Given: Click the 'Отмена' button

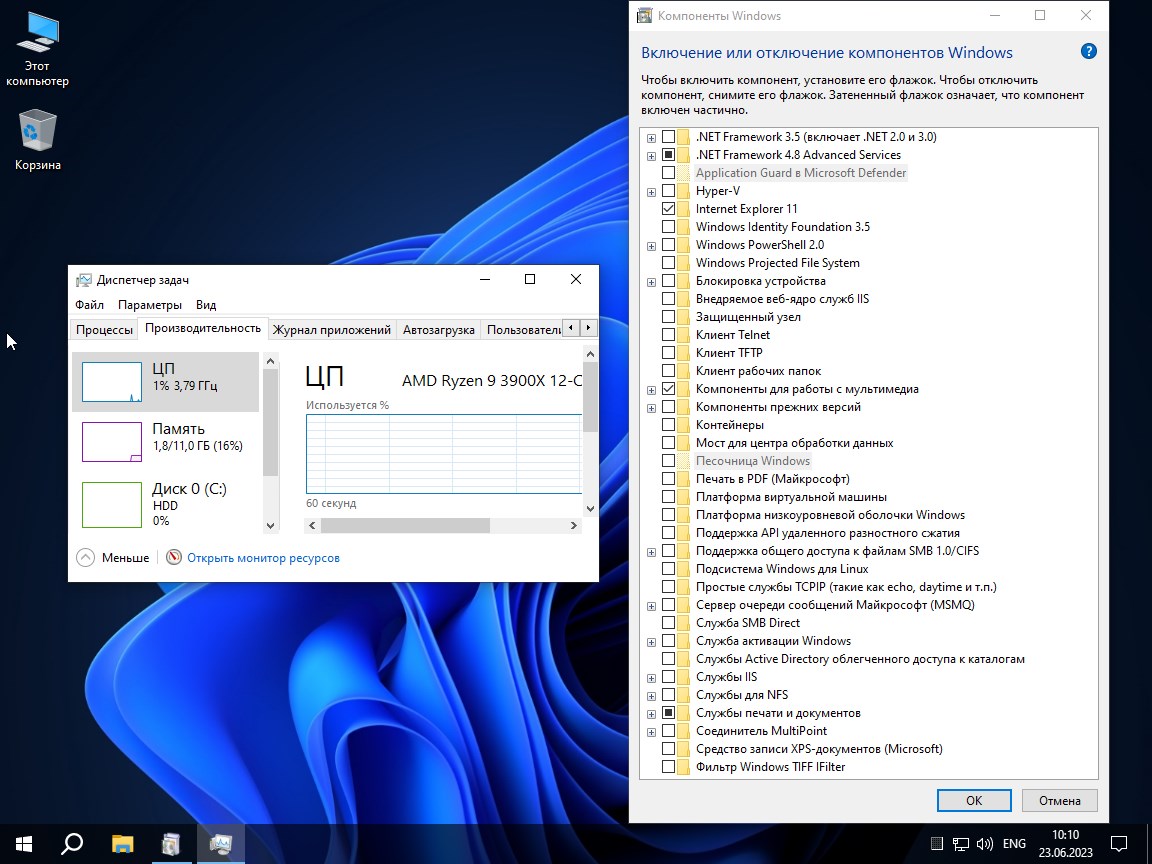Looking at the screenshot, I should [x=1059, y=800].
